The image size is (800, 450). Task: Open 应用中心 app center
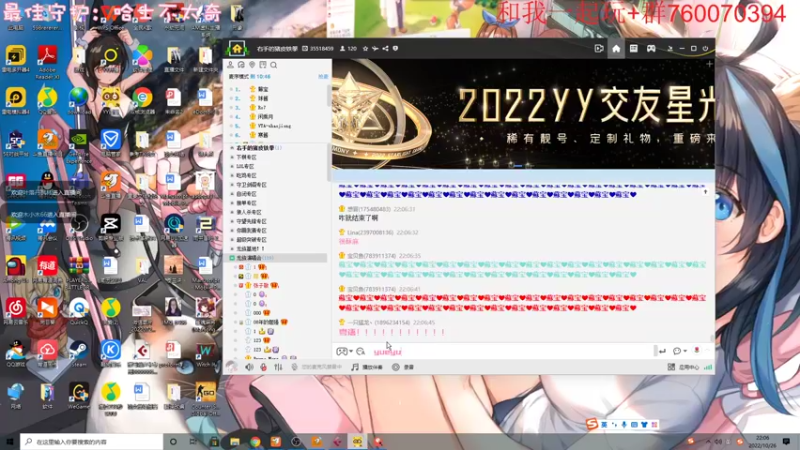tap(684, 367)
